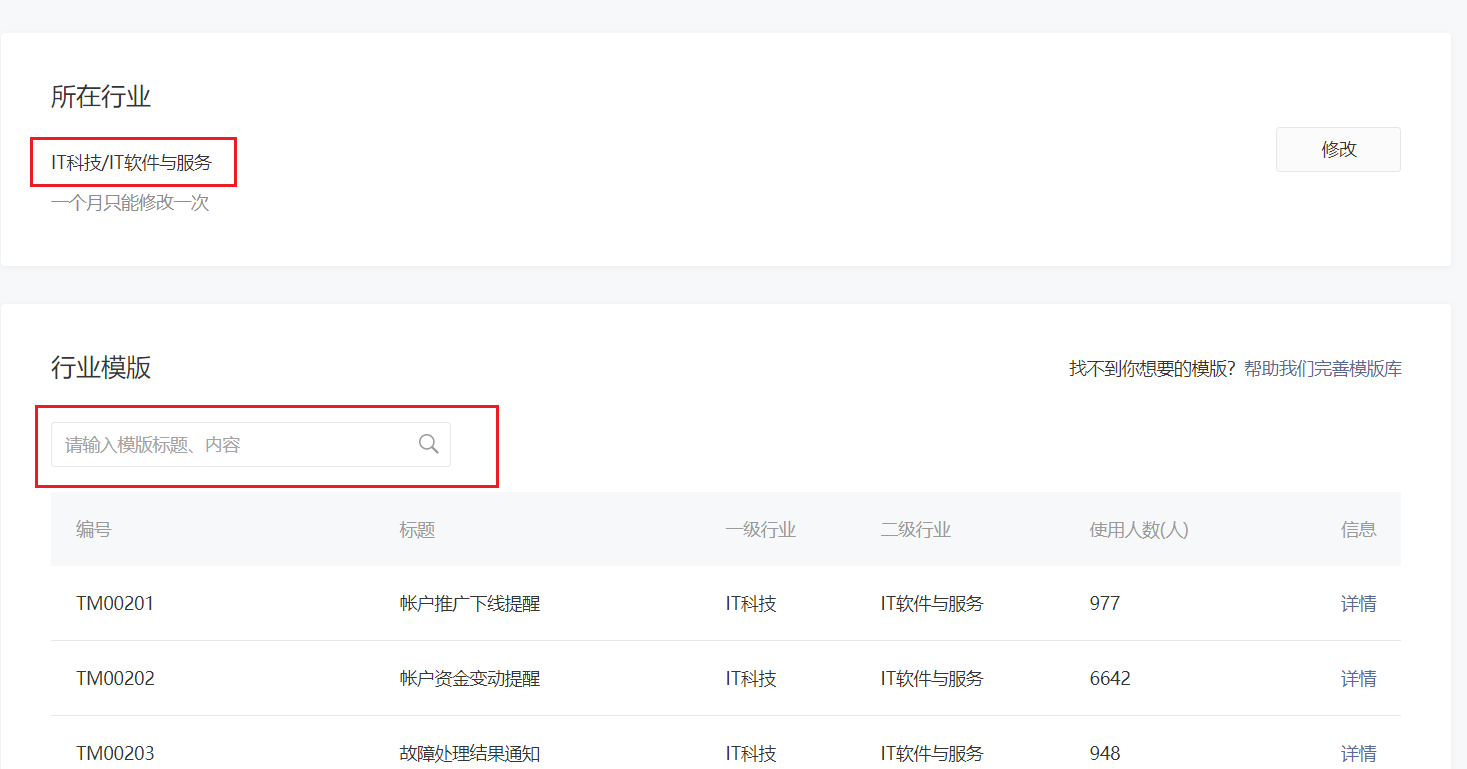Sort by the 使用人数(人) column header
This screenshot has width=1467, height=769.
1139,529
